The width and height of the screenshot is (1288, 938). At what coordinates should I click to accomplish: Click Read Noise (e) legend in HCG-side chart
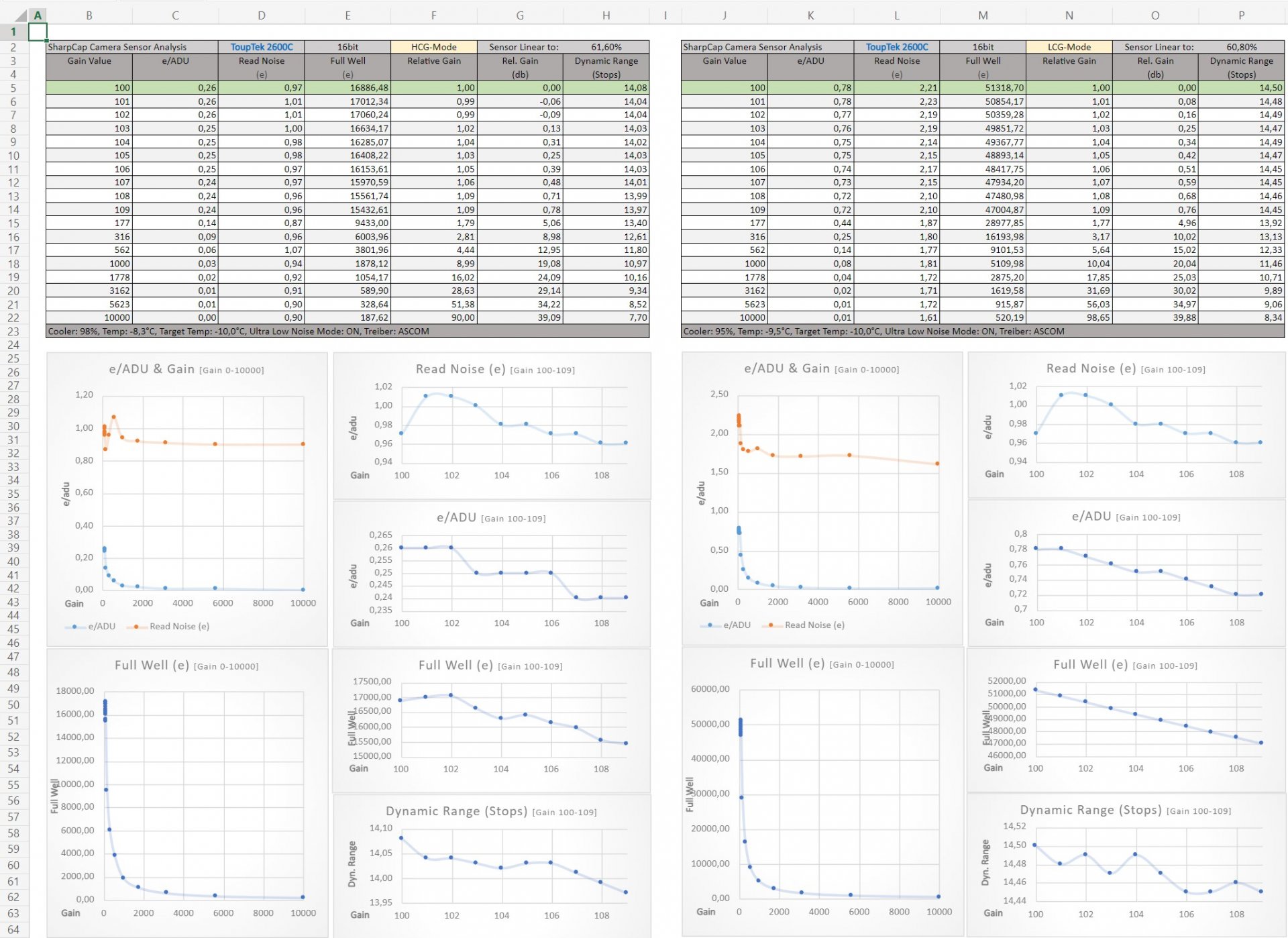[x=168, y=626]
